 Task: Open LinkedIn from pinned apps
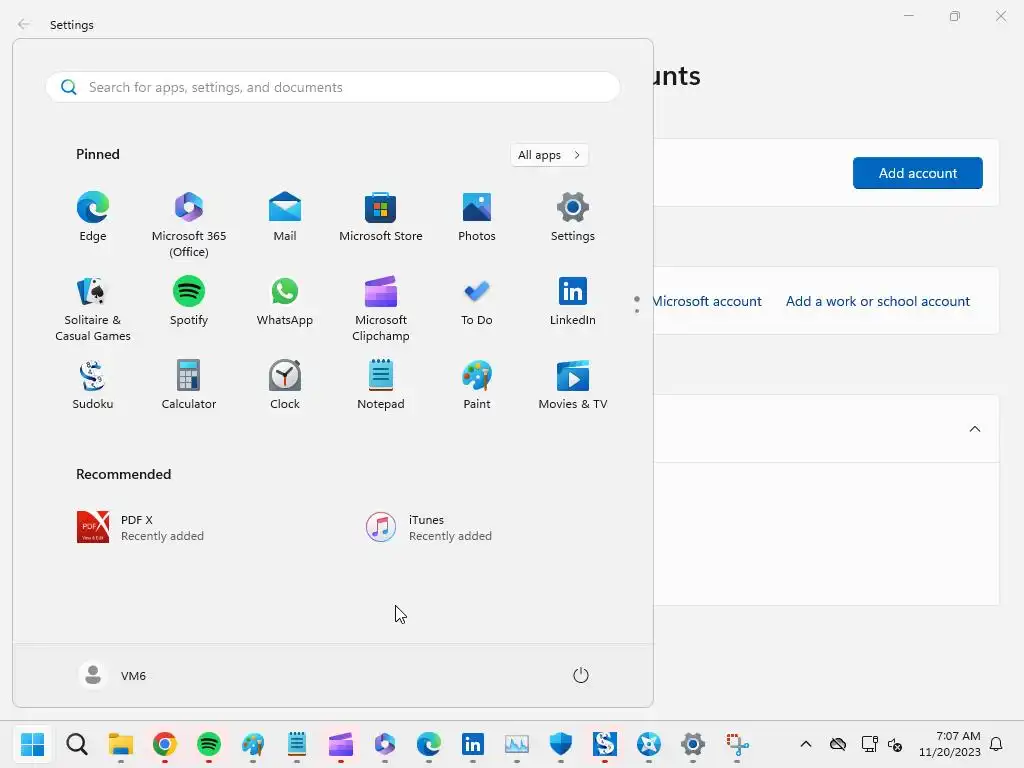pos(573,301)
